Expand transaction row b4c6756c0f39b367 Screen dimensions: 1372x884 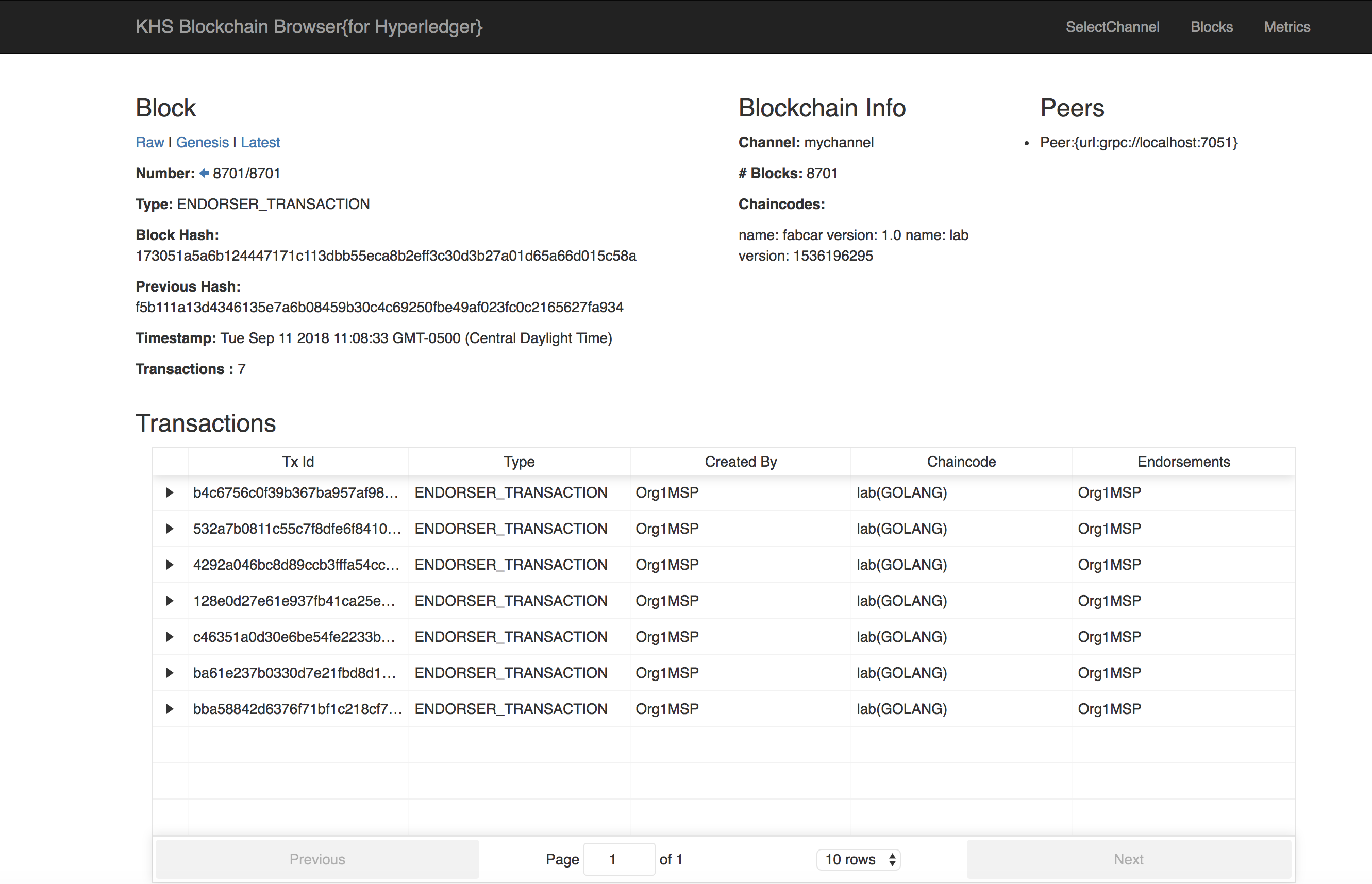point(170,492)
